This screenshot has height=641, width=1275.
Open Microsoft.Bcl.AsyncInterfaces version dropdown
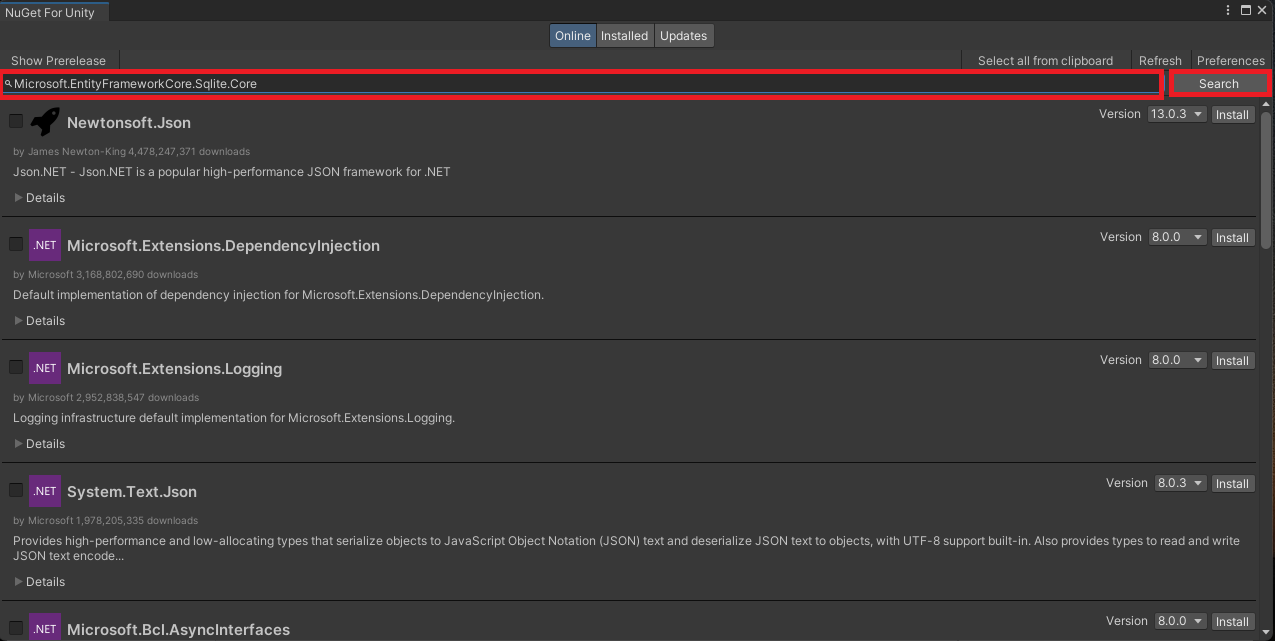coord(1181,621)
